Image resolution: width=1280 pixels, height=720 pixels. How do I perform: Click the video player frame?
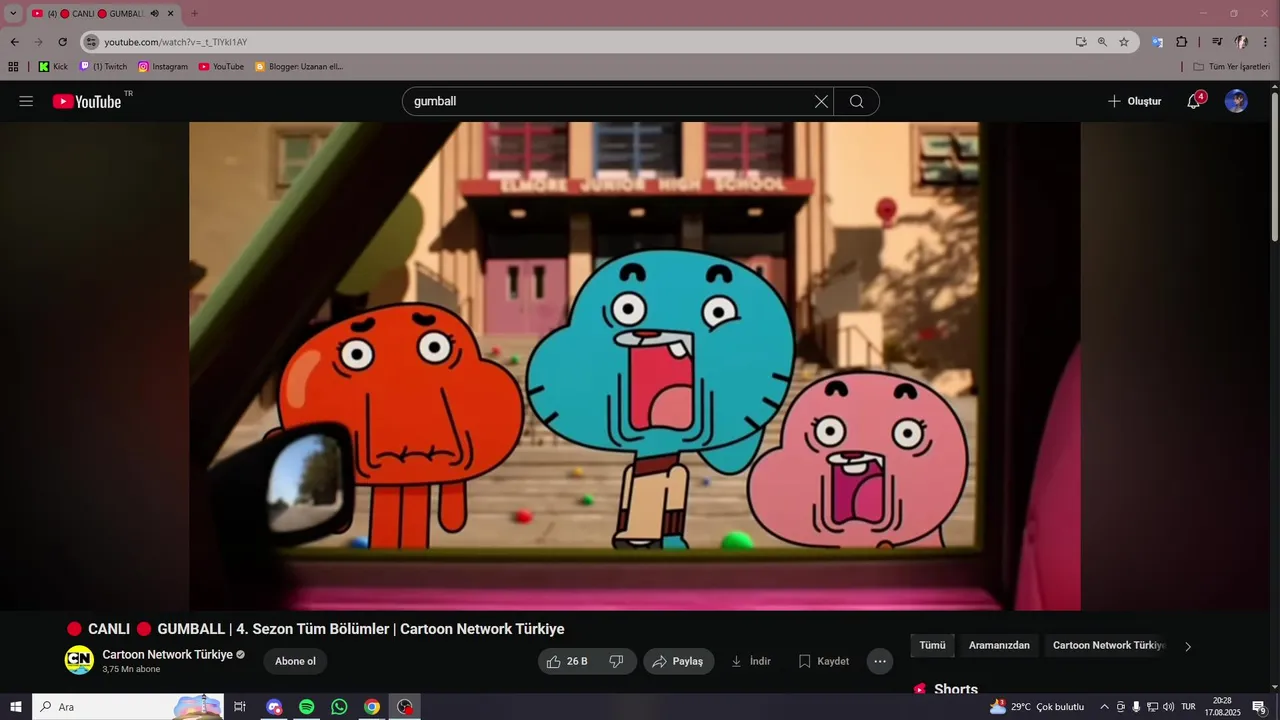[x=635, y=366]
